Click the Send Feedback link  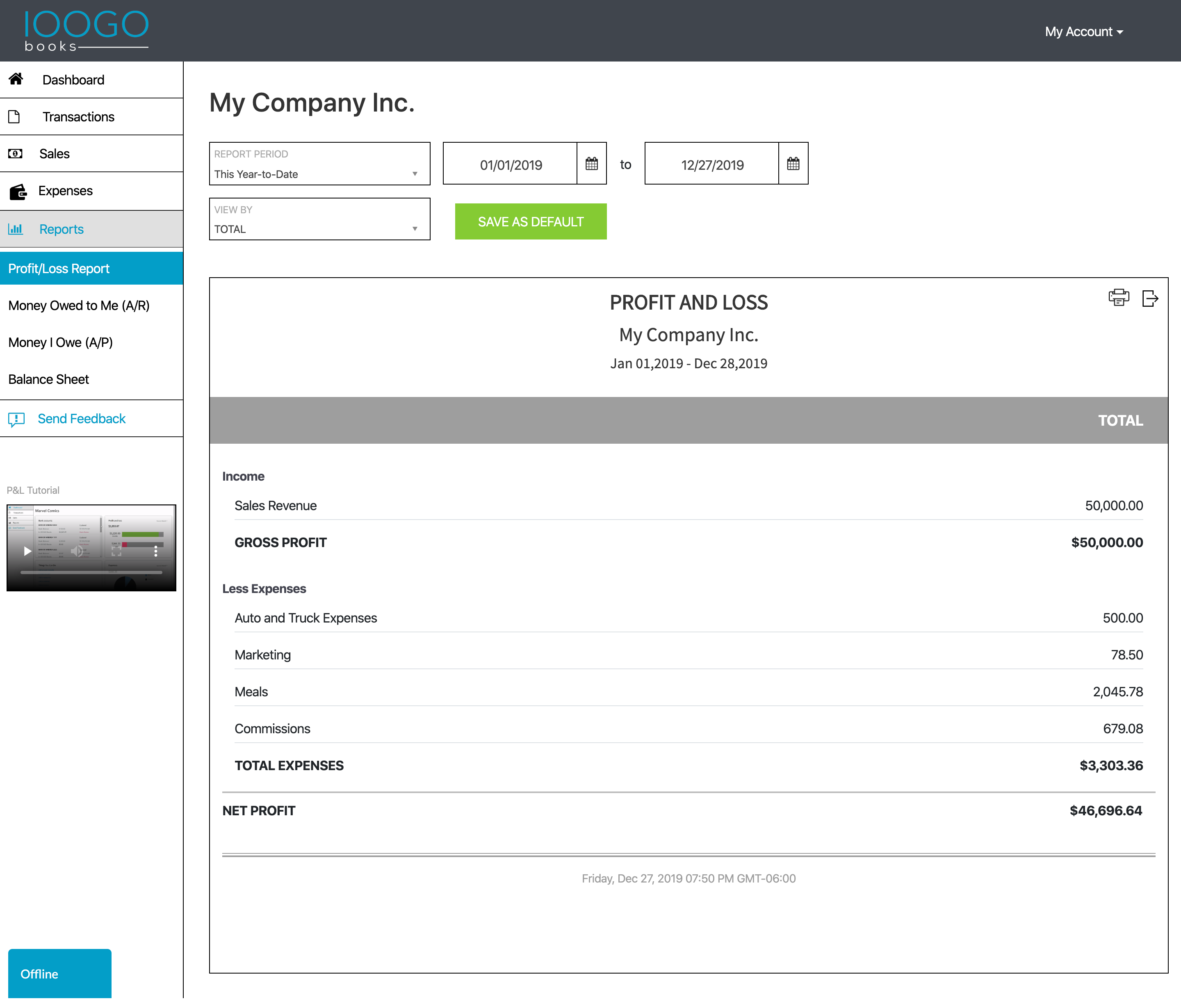(x=82, y=419)
